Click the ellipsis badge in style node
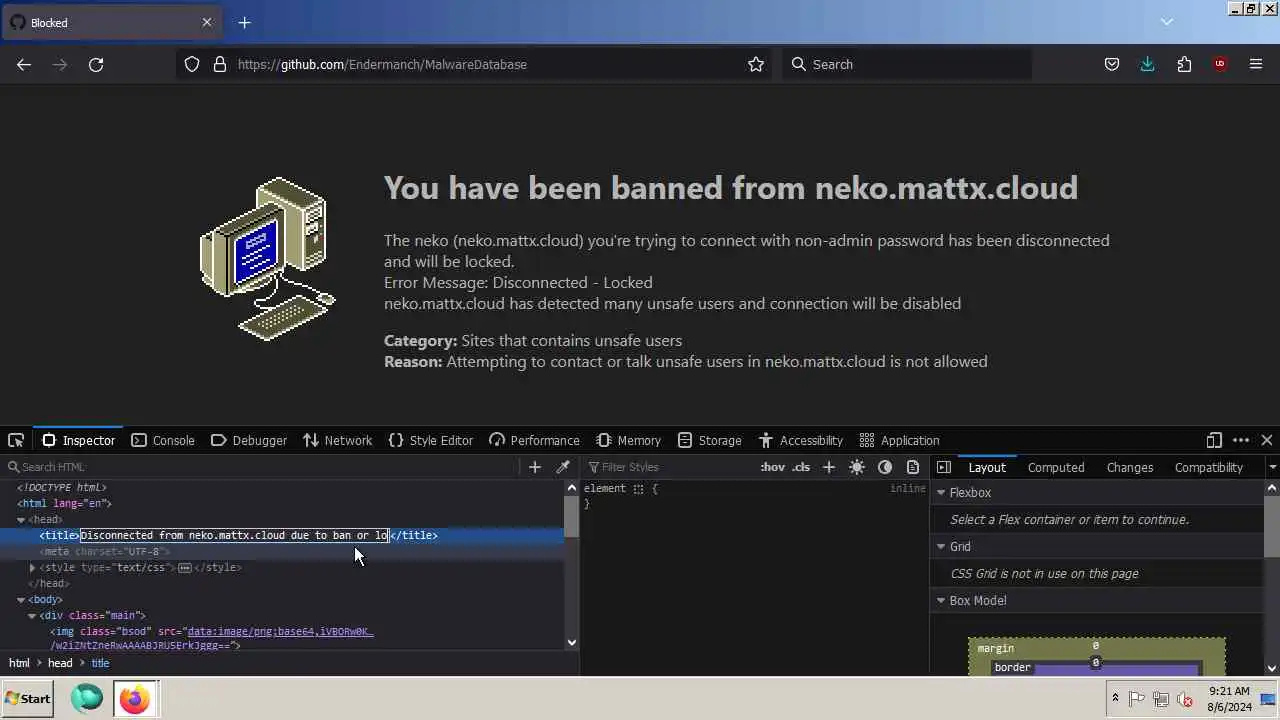 click(x=184, y=568)
